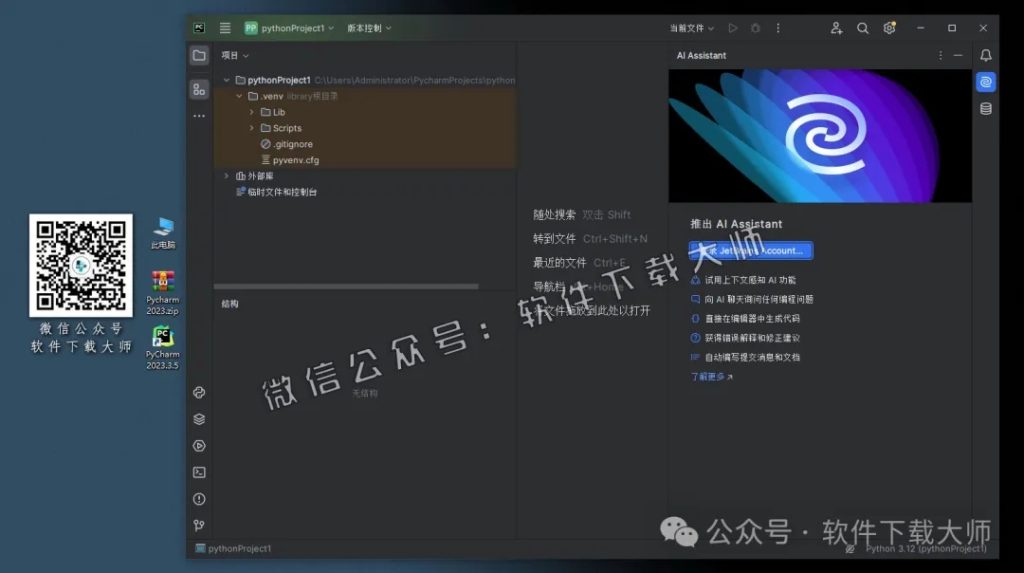Select the pyvenv.cfg file
1024x573 pixels.
290,160
